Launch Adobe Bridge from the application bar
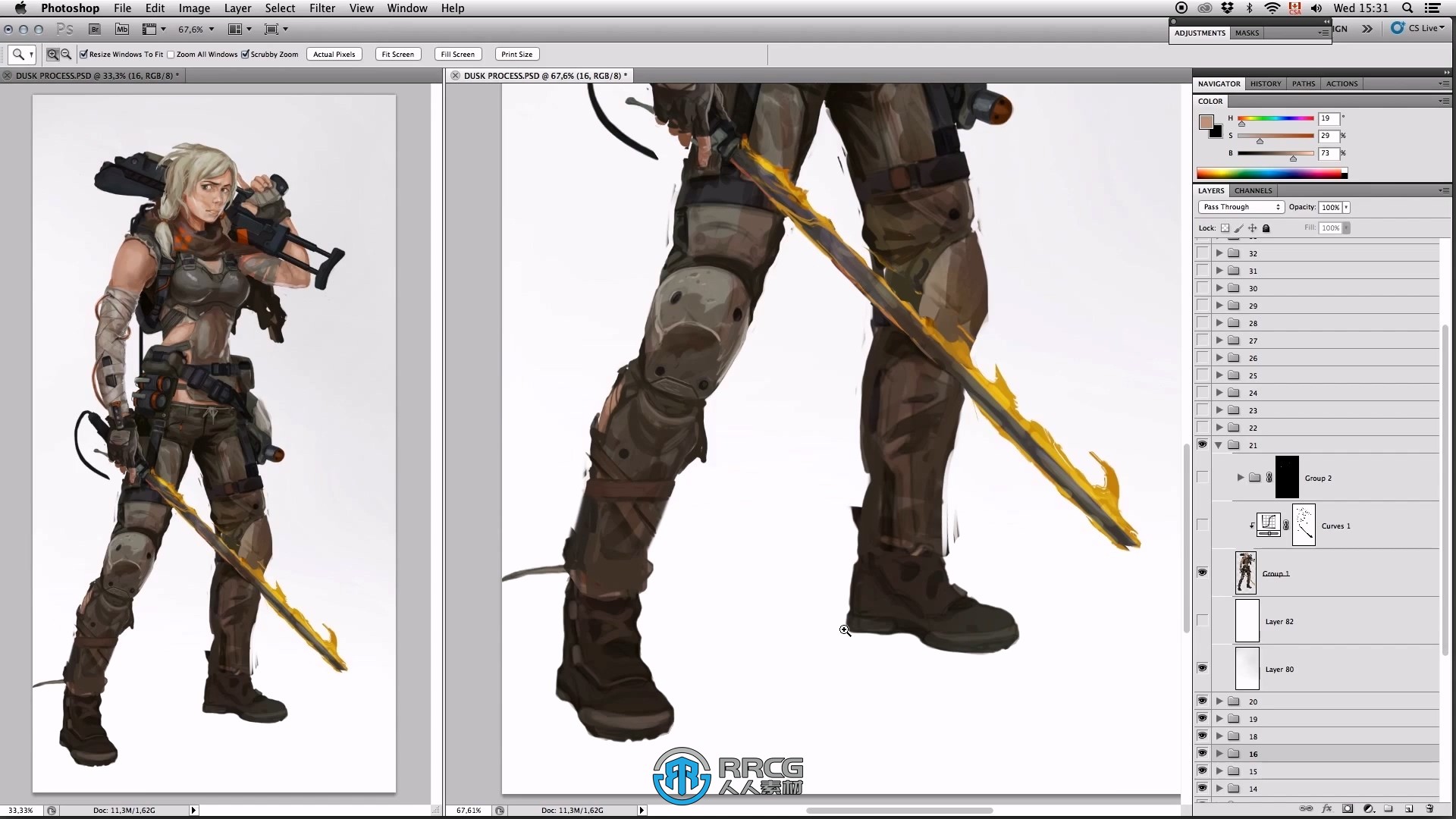Screen dimensions: 1456x819 95,29
